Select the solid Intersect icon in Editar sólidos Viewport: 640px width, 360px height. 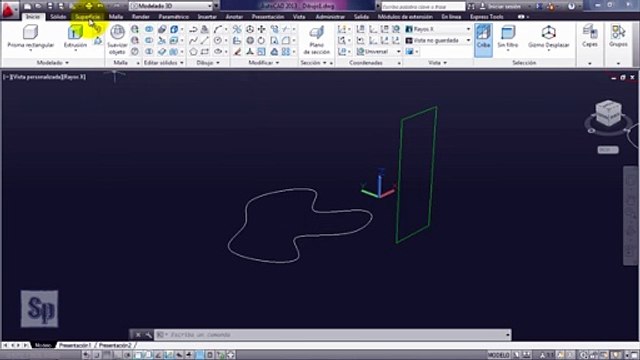coord(149,51)
